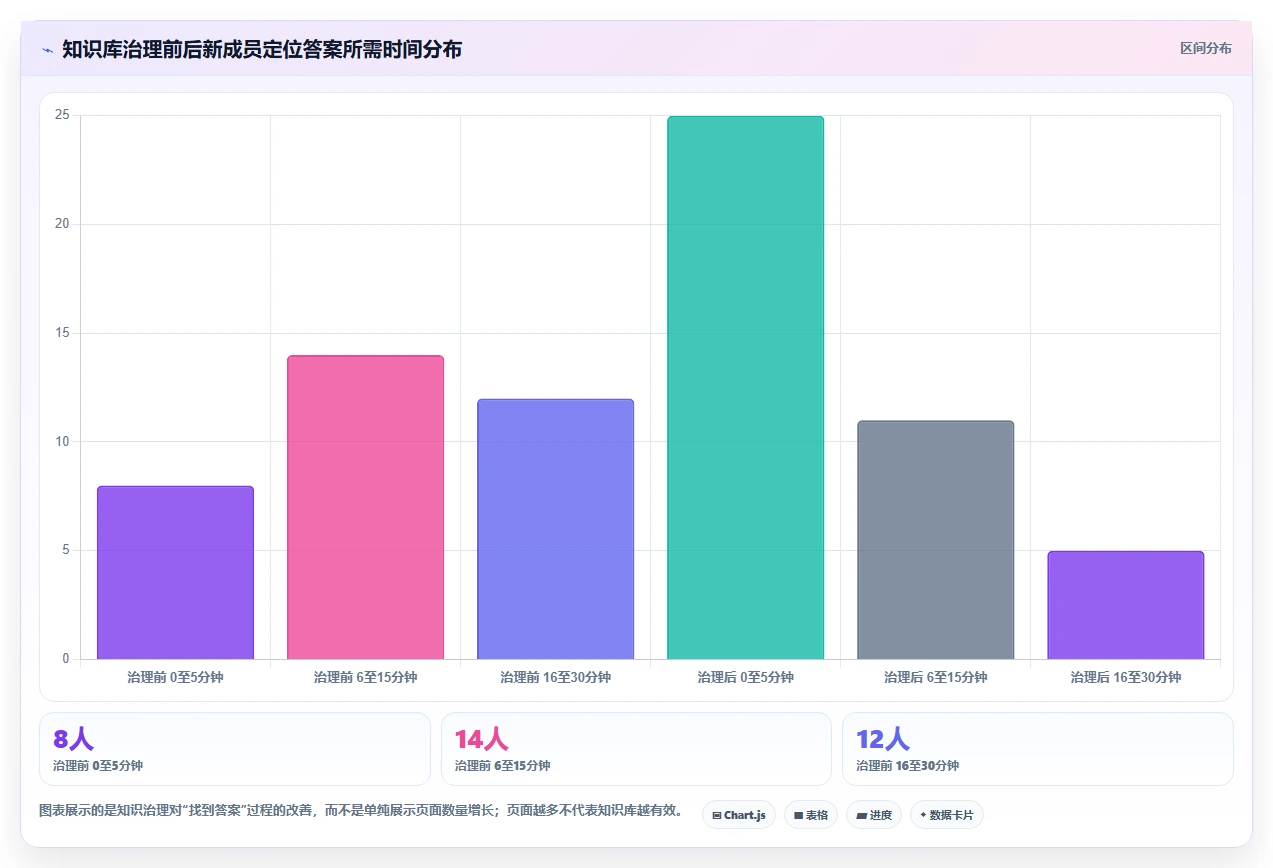Click the x-axis label 治理前 16至30分钟

point(555,677)
